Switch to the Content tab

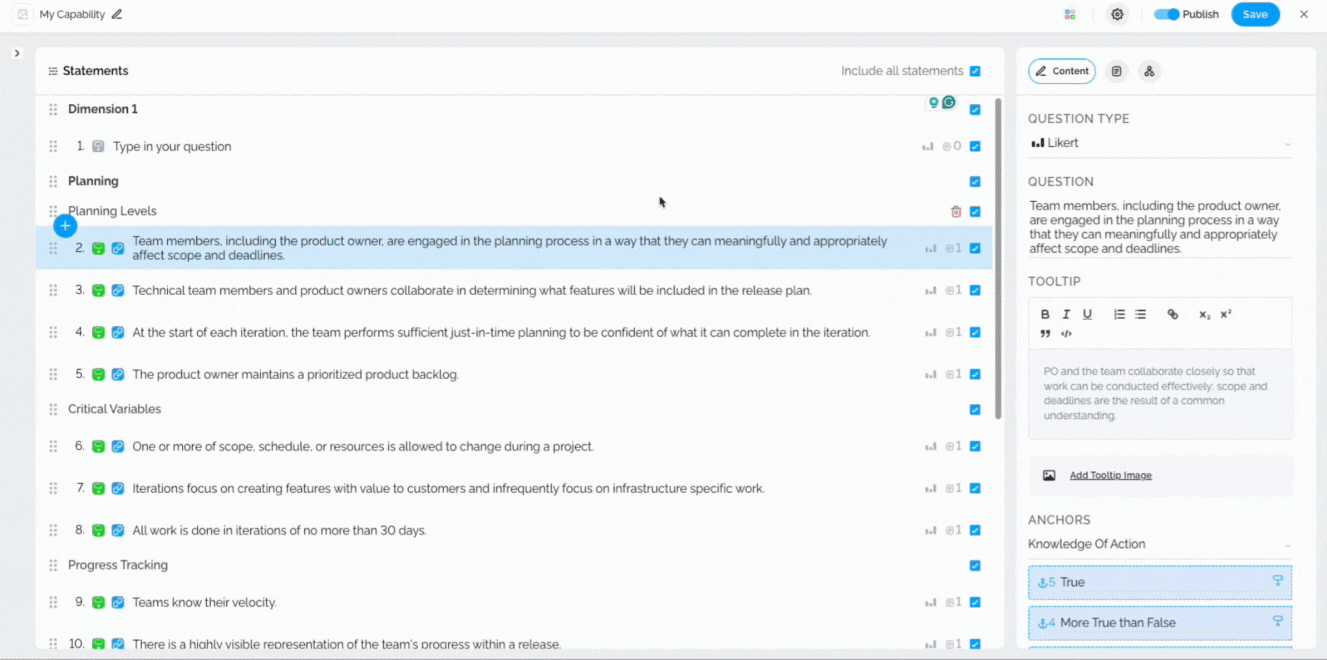point(1061,72)
